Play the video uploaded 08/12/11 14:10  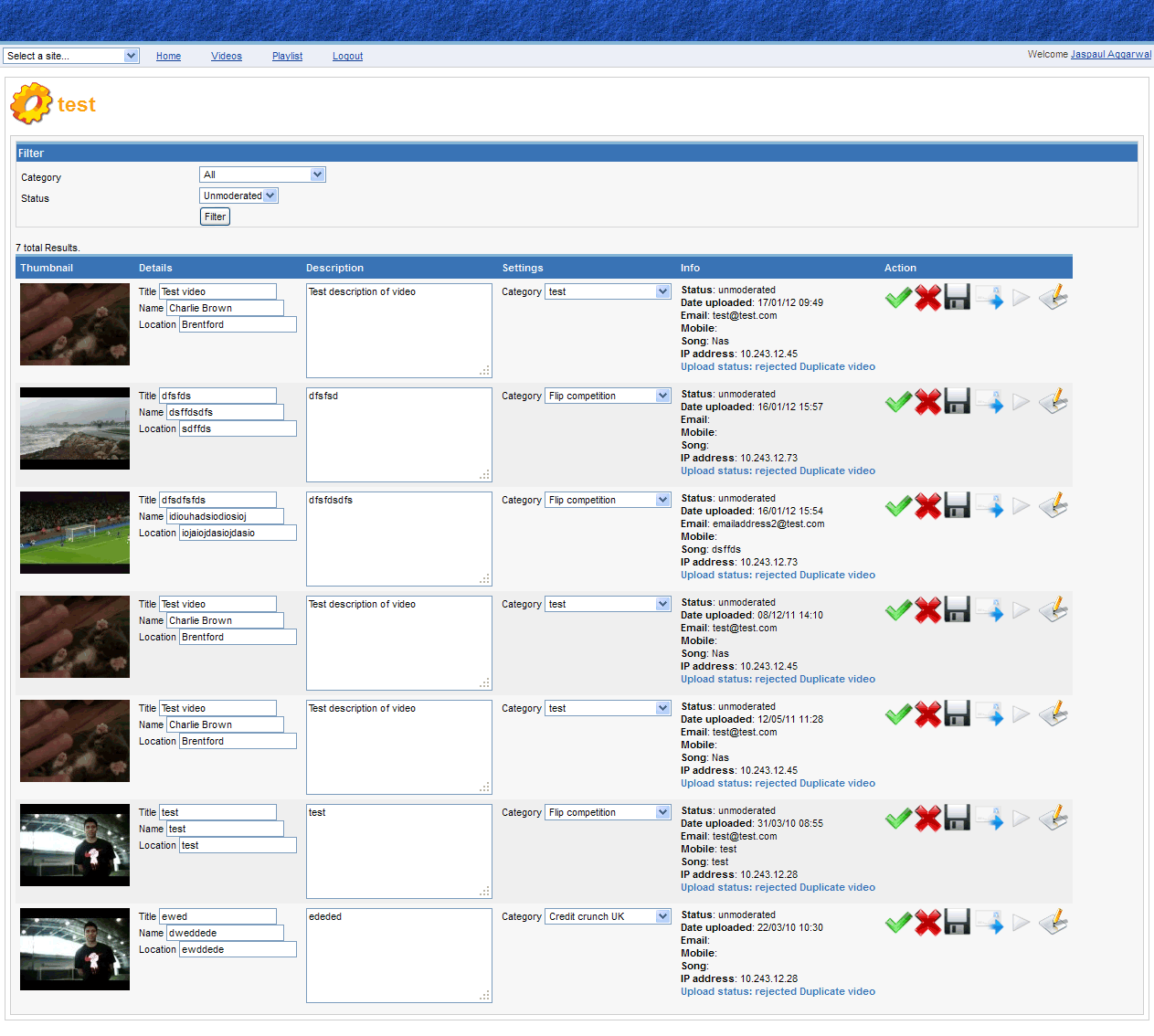(1022, 610)
